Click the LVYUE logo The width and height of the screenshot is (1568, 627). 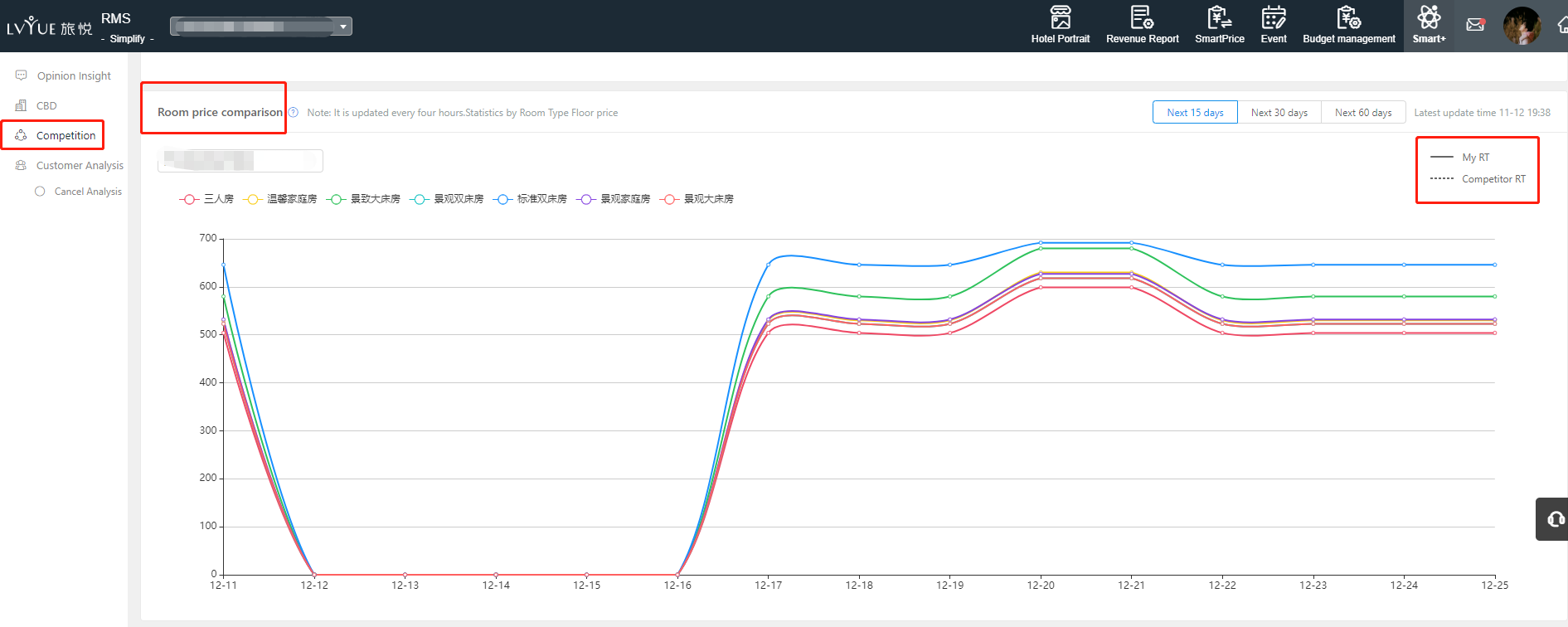click(x=49, y=27)
